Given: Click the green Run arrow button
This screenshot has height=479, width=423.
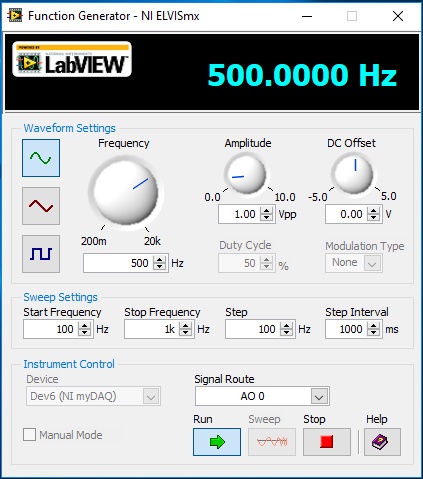Looking at the screenshot, I should tap(217, 442).
